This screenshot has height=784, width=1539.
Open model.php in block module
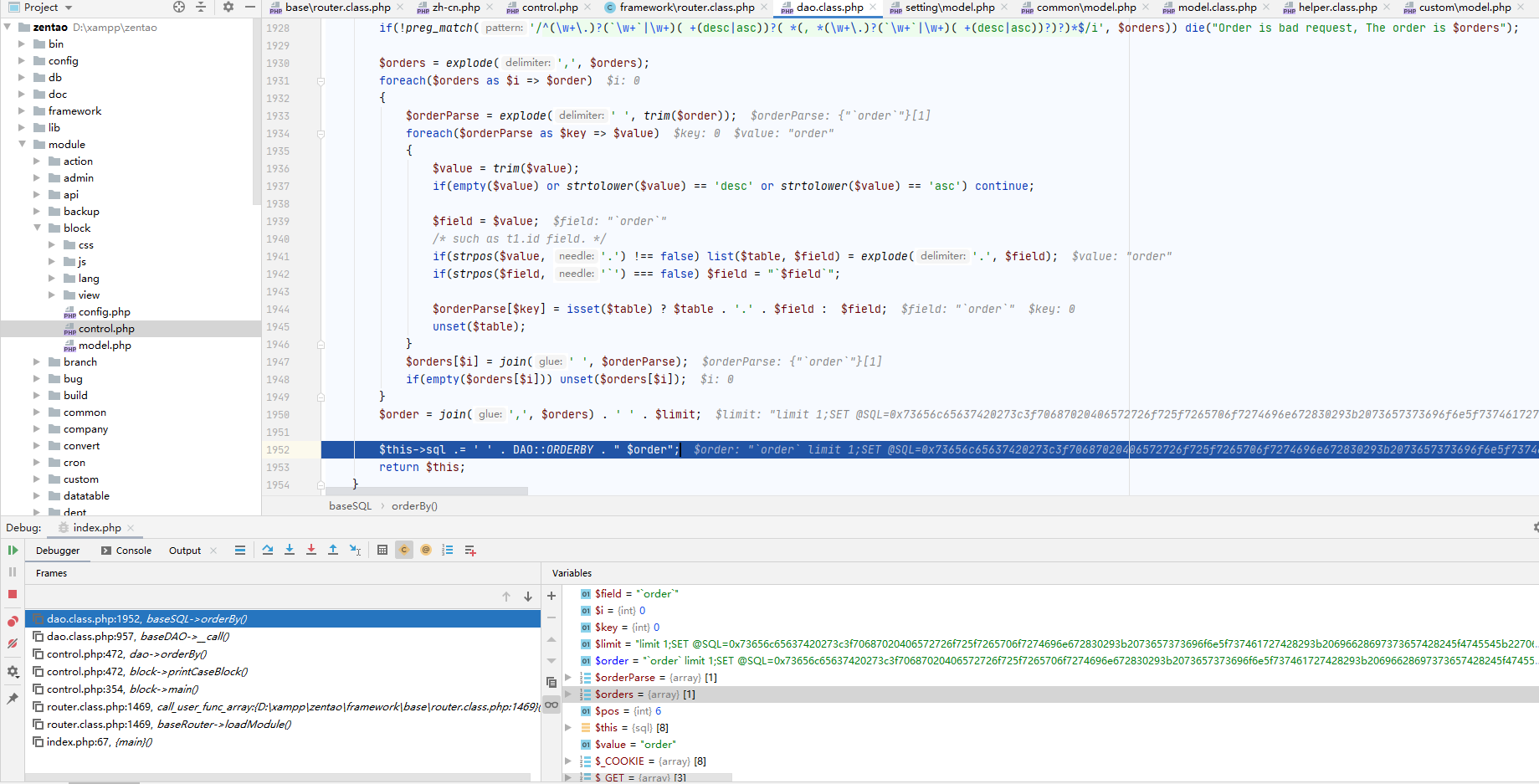(x=105, y=345)
